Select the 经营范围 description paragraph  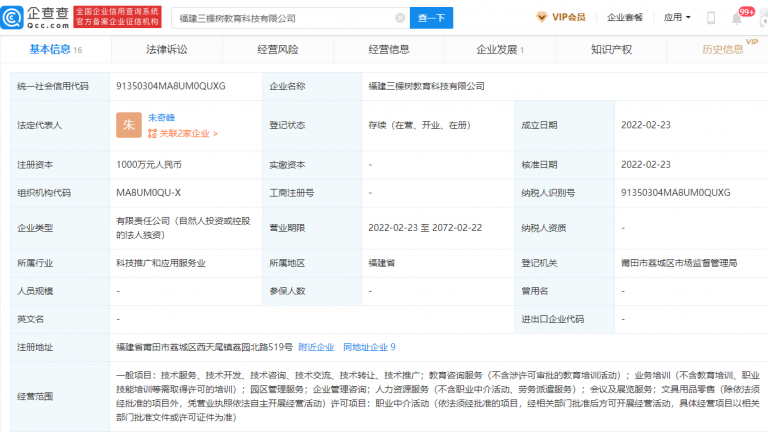(437, 396)
